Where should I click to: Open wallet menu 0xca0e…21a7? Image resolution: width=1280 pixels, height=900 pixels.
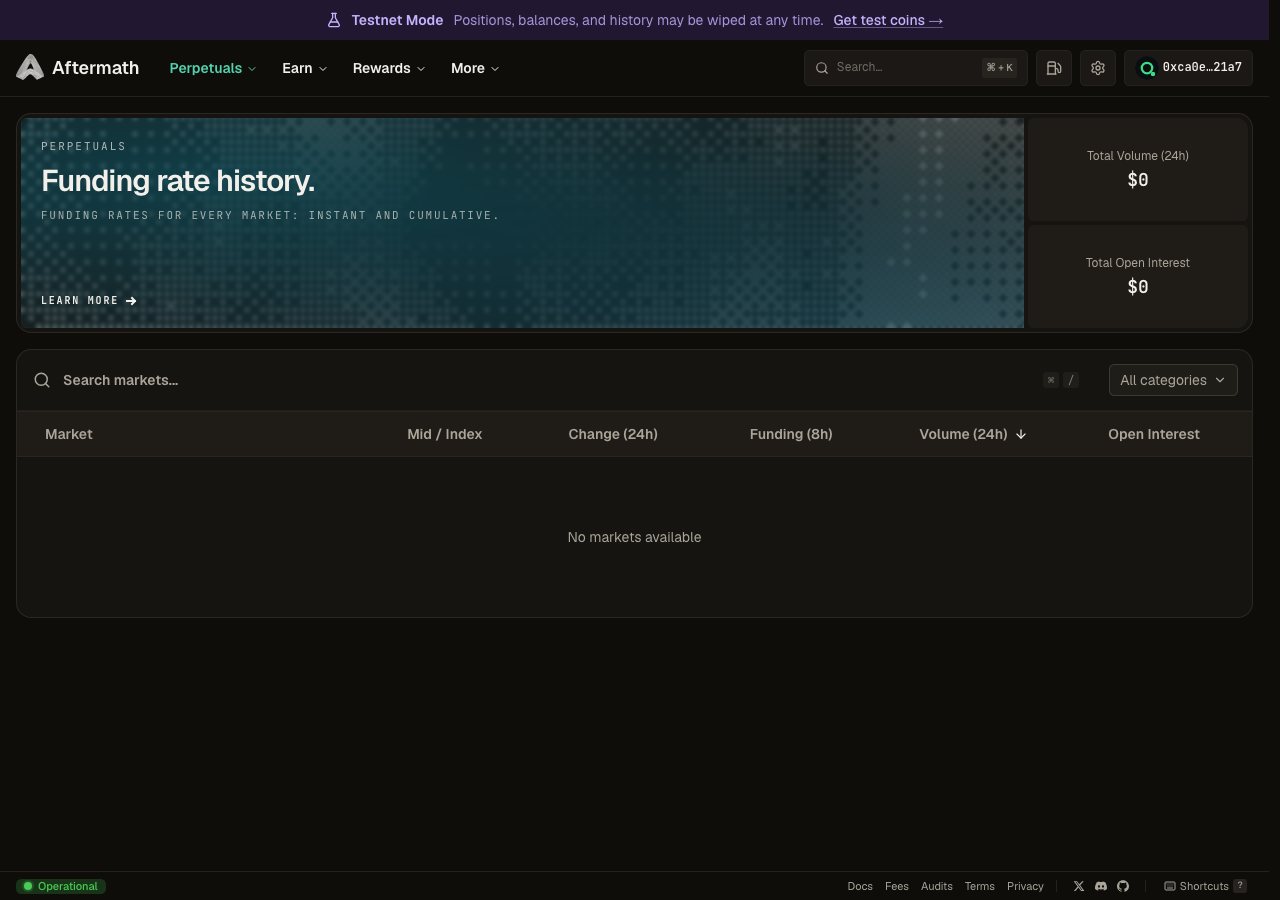1189,68
